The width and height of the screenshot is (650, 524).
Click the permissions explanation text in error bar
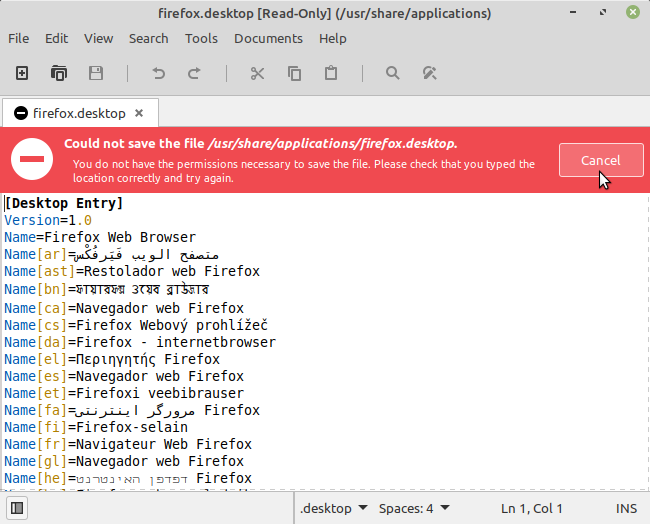[304, 171]
